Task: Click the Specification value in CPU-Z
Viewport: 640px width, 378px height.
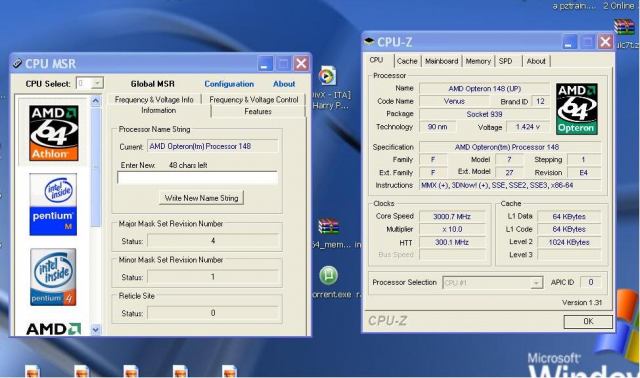Action: coord(510,147)
